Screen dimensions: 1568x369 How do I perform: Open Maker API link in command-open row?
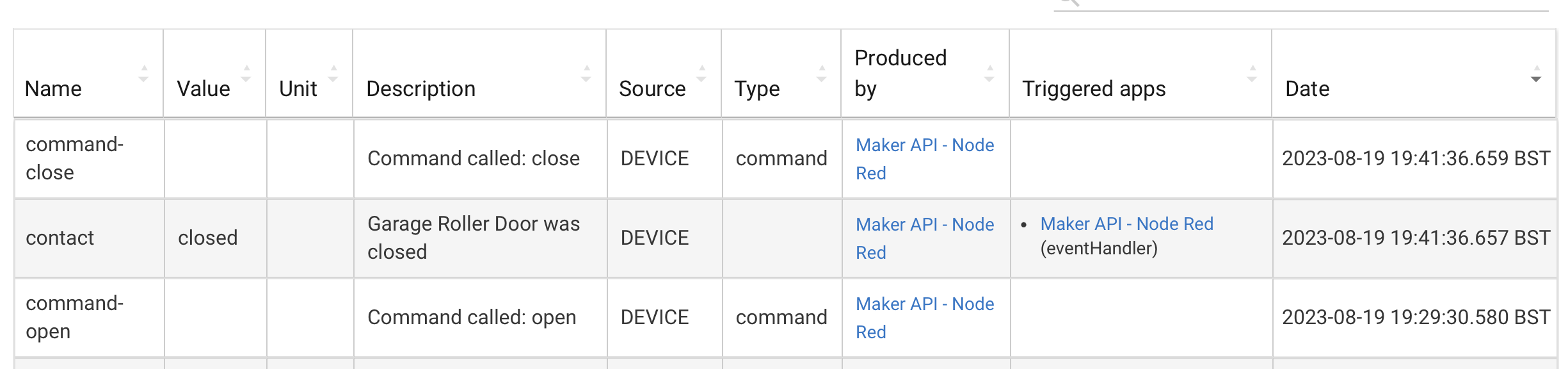pyautogui.click(x=924, y=305)
